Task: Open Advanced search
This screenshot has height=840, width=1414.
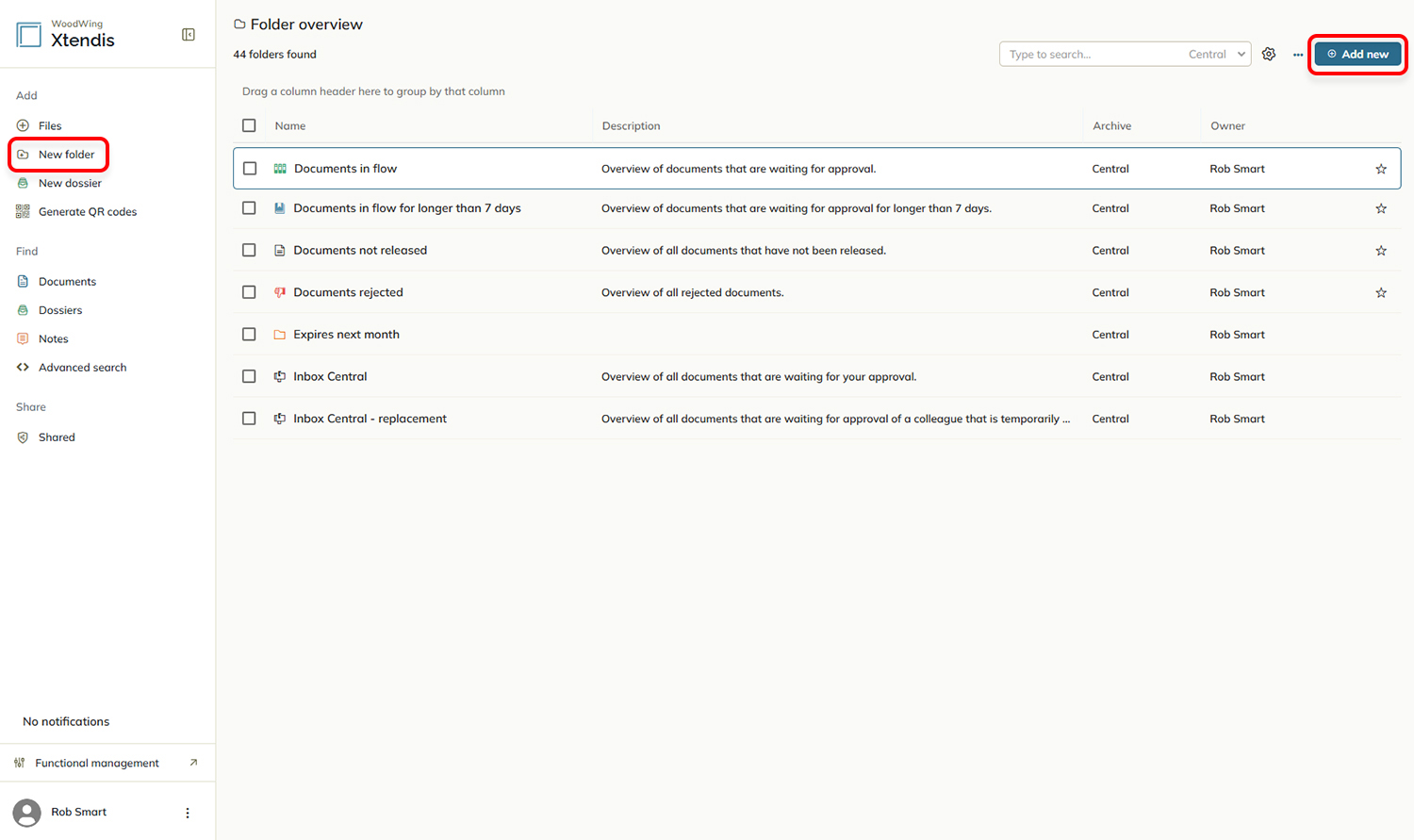Action: pyautogui.click(x=72, y=368)
